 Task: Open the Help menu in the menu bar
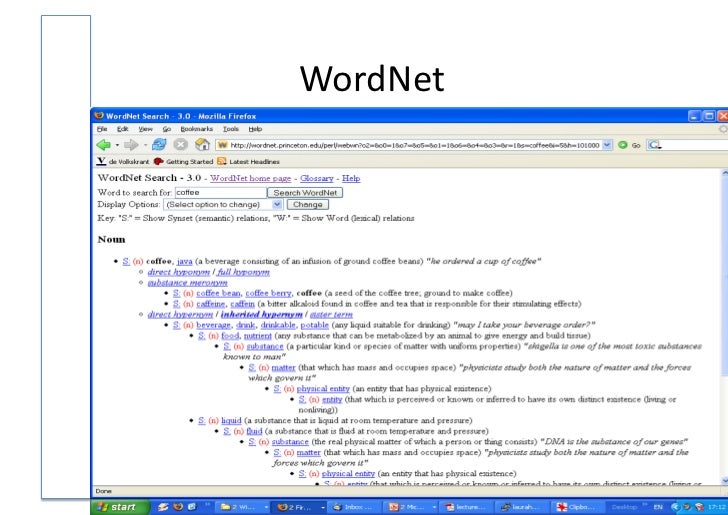255,129
